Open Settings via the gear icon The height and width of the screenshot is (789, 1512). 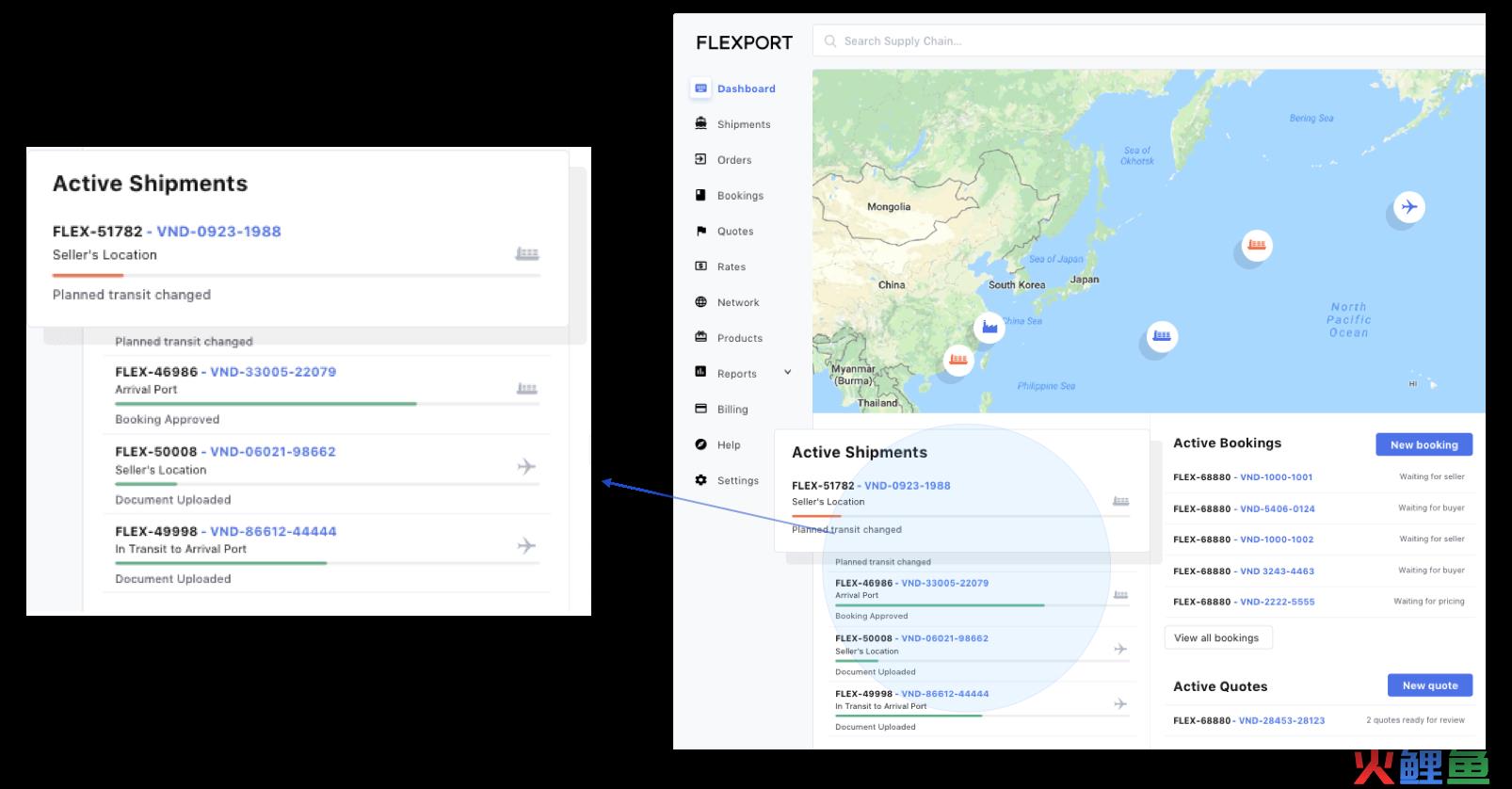click(700, 480)
